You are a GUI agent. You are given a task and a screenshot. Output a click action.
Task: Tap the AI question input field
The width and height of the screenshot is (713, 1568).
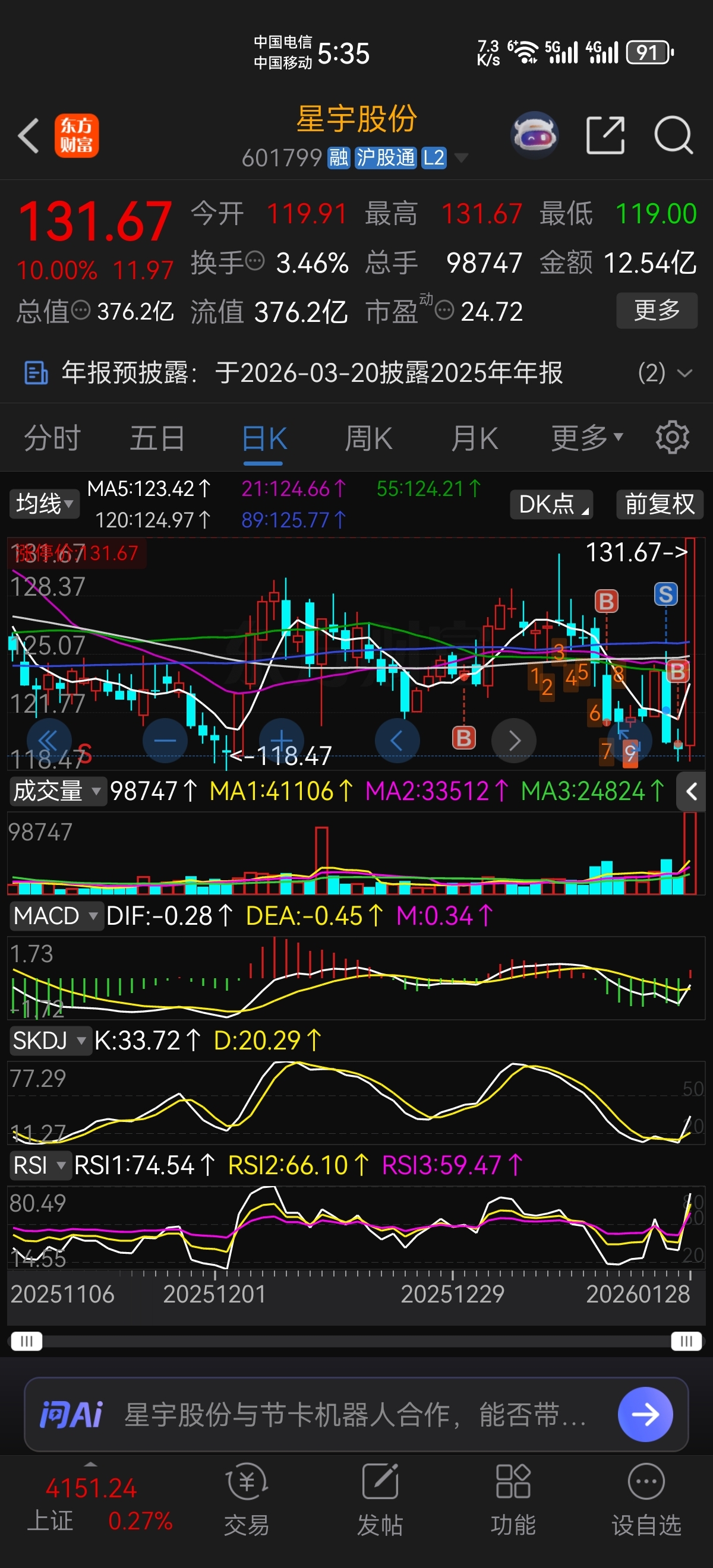(356, 1414)
